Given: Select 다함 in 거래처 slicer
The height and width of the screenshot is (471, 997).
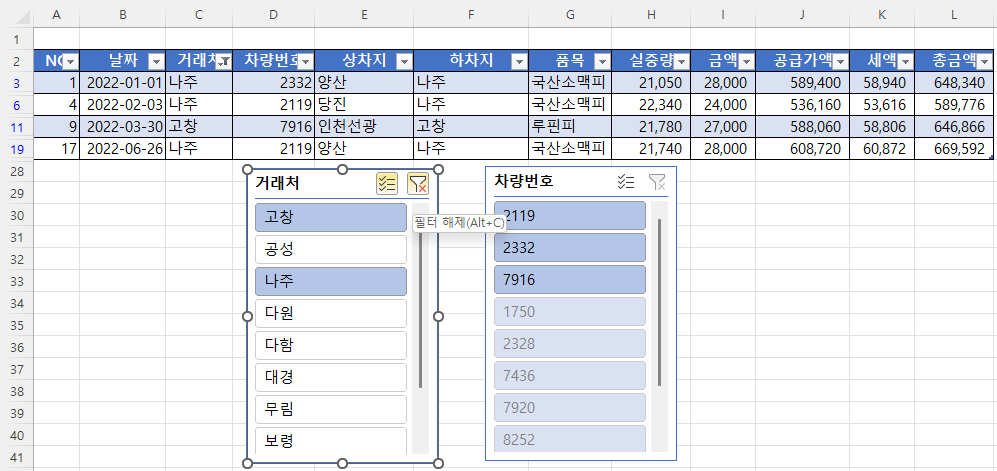Looking at the screenshot, I should tap(331, 345).
